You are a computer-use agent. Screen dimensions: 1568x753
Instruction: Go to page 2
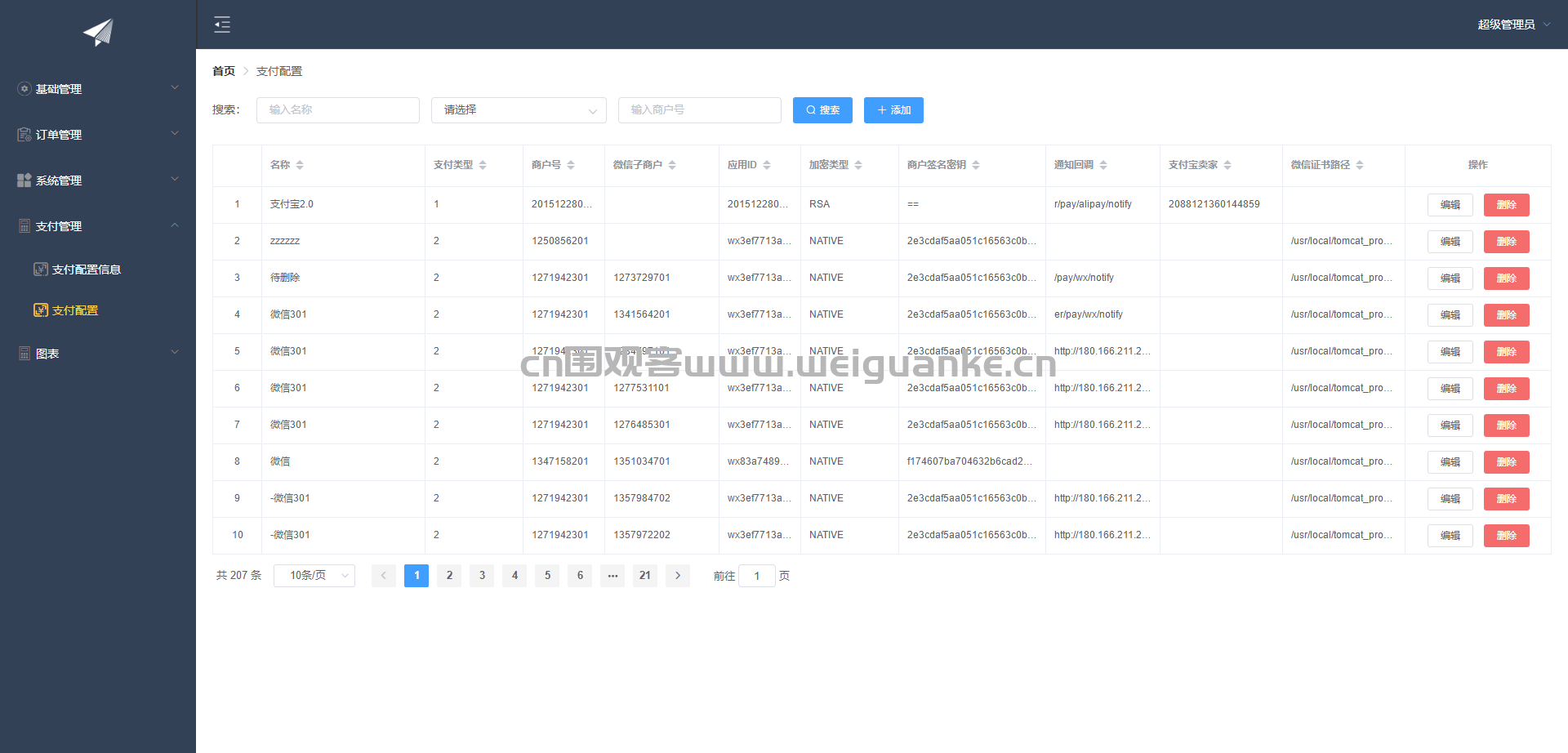click(449, 576)
